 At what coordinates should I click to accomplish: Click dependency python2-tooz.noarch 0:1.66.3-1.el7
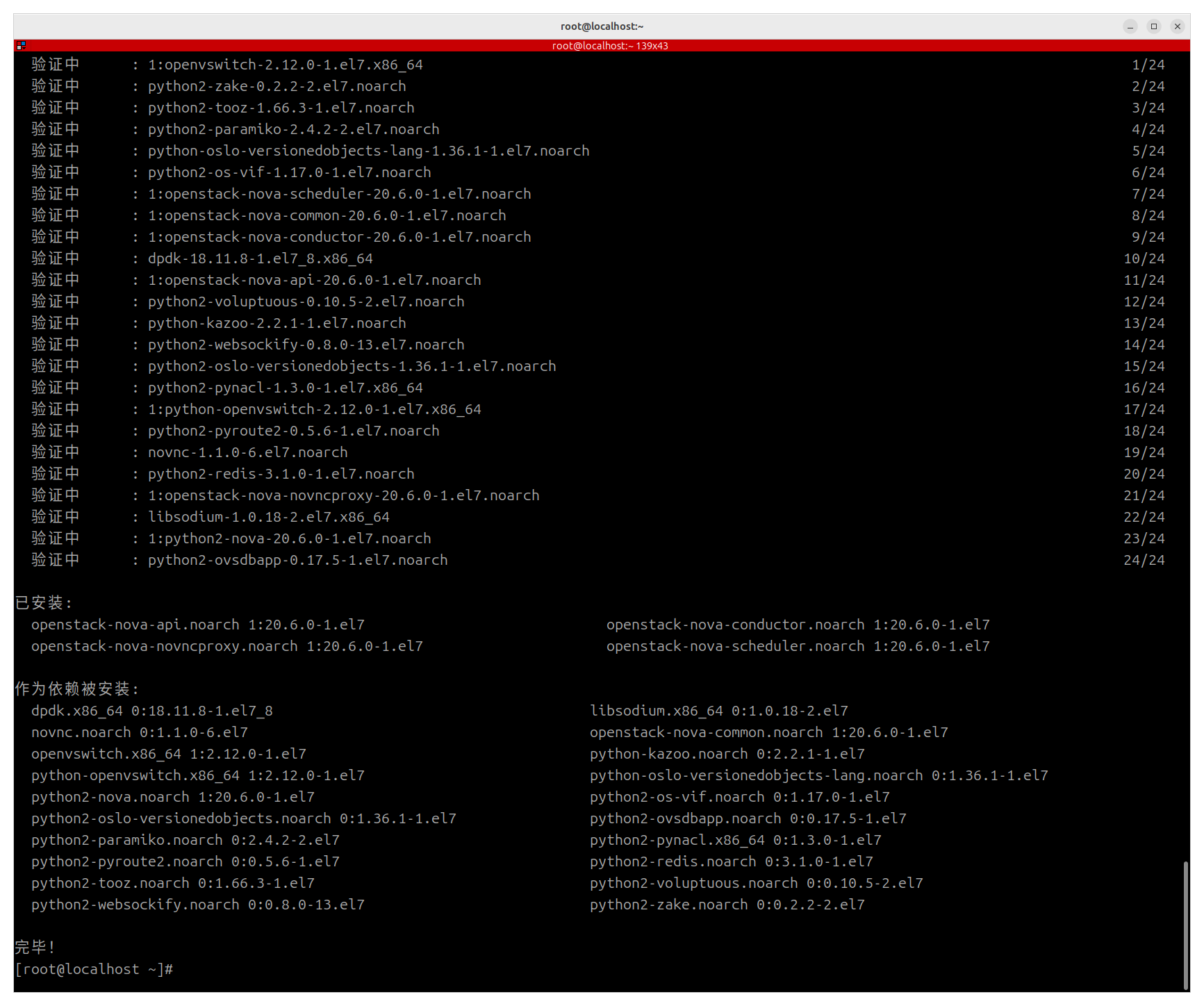click(173, 883)
